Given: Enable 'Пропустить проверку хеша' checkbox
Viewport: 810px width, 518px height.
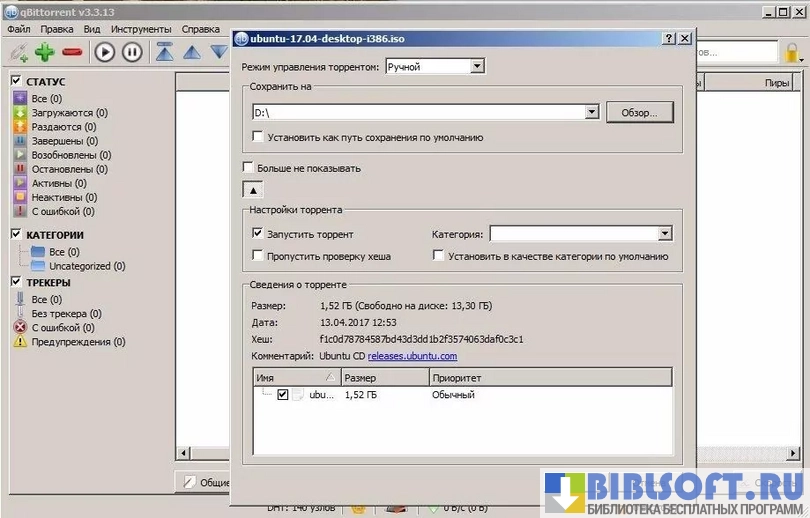Looking at the screenshot, I should pos(259,256).
